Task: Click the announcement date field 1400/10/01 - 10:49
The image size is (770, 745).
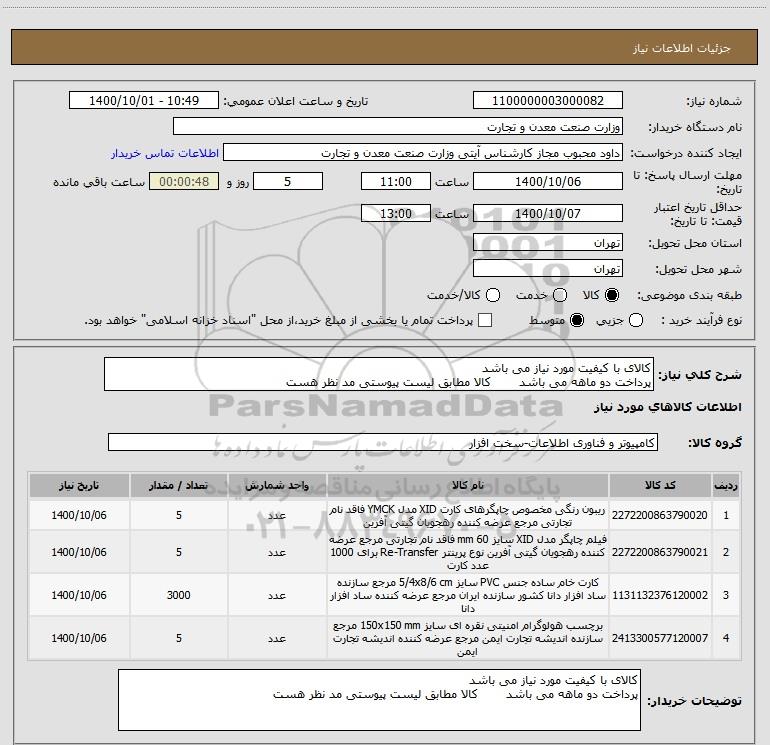Action: click(144, 101)
